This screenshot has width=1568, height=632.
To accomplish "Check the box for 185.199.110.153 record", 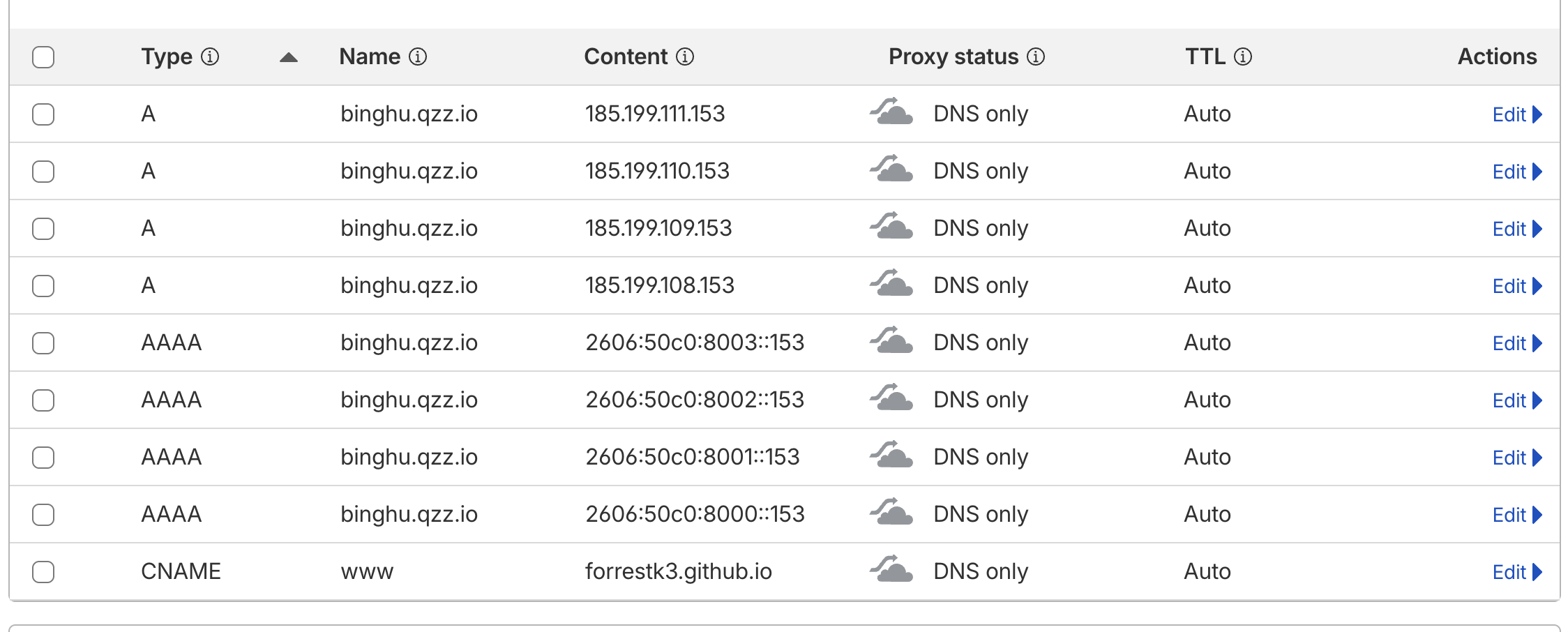I will 43,171.
